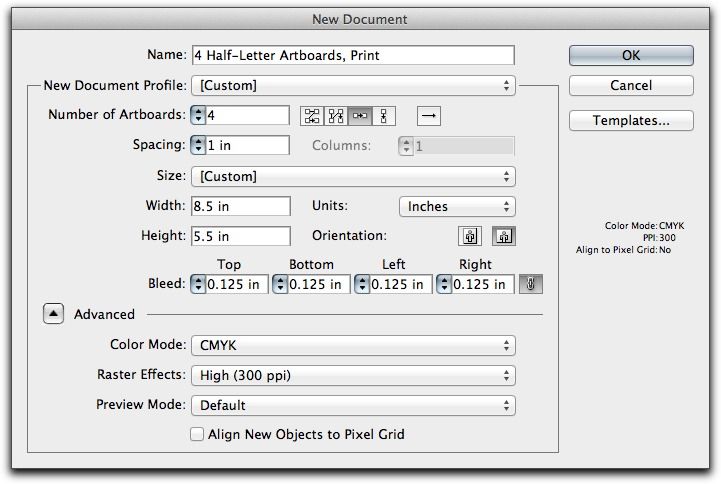Choose Arrange by Row layout icon
The height and width of the screenshot is (484, 721).
tap(360, 116)
